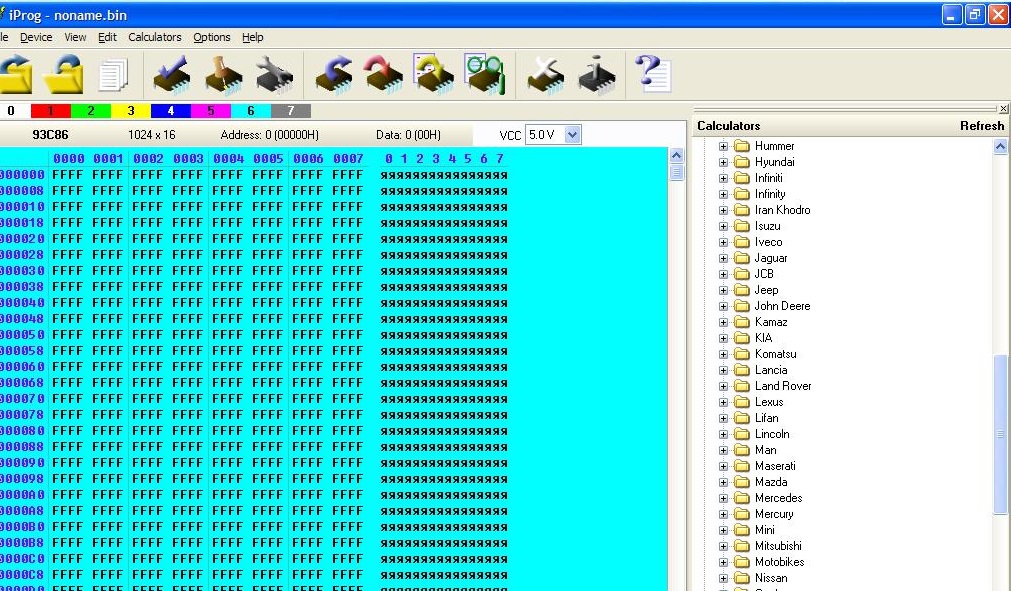Viewport: 1011px width, 591px height.
Task: Select the Maserati tree item
Action: point(775,466)
